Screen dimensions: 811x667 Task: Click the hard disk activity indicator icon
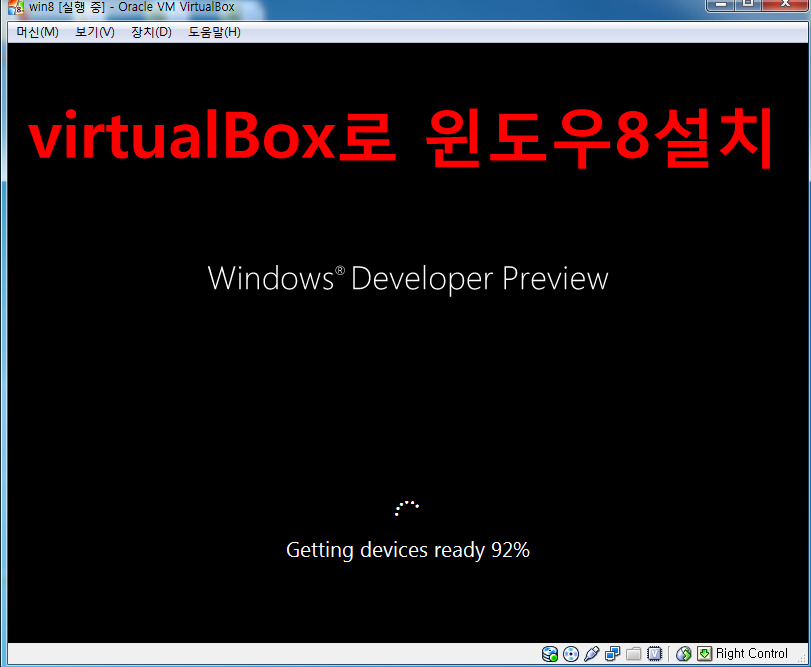click(x=550, y=654)
